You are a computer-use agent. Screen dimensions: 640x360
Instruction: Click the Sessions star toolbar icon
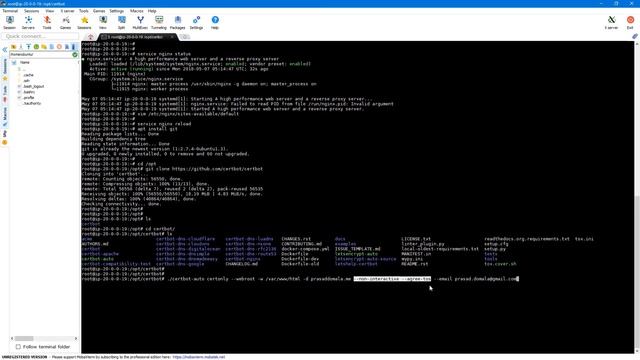coord(84,22)
